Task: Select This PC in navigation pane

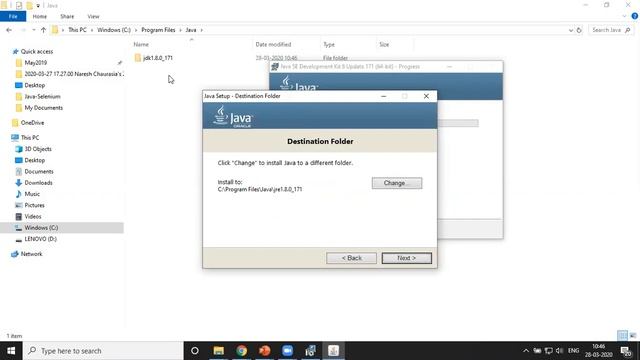Action: [x=30, y=138]
